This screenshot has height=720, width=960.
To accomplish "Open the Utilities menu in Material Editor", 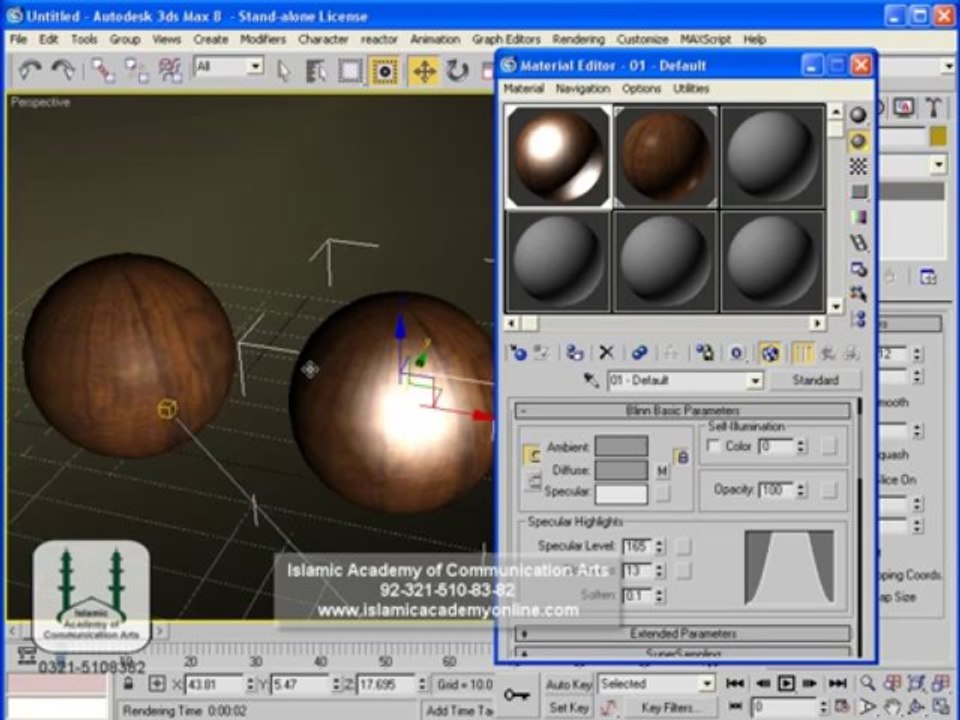I will (691, 89).
